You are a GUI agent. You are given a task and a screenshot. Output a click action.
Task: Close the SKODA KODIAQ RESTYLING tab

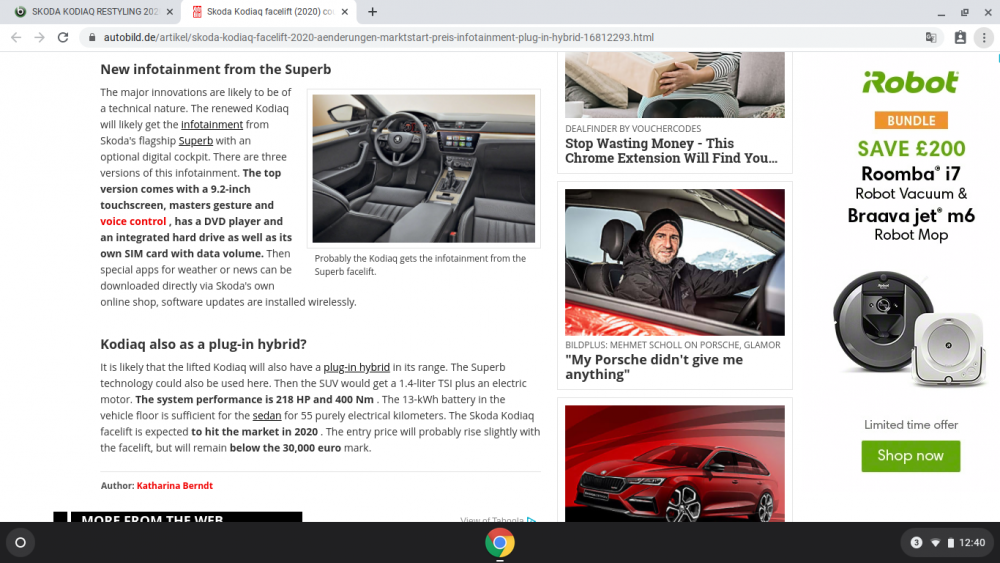(x=169, y=11)
